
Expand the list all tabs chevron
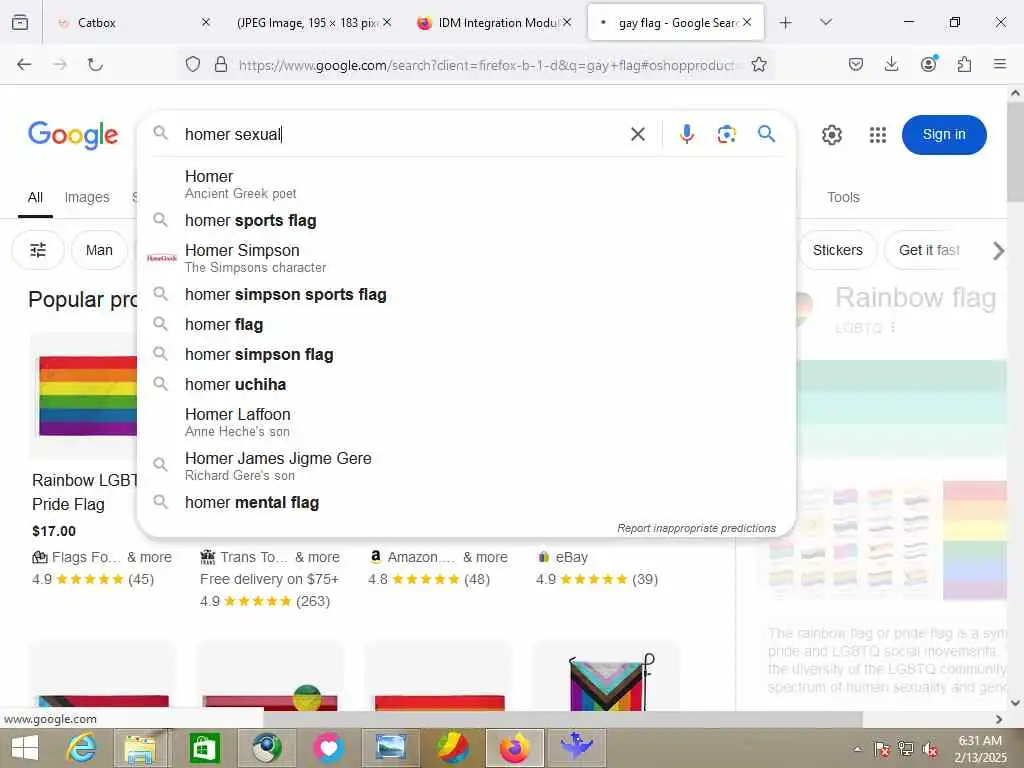click(825, 22)
